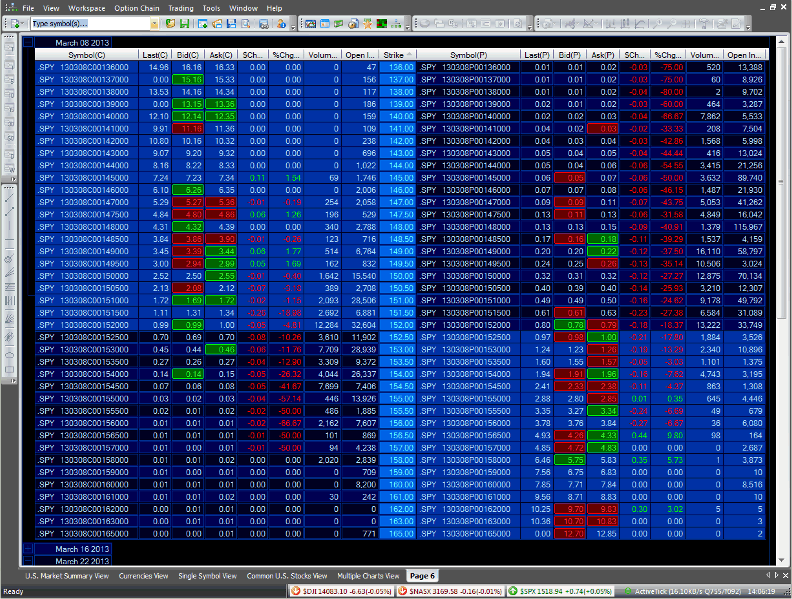Collapse the March 08 2013 expiration group
This screenshot has width=792, height=599.
point(28,43)
